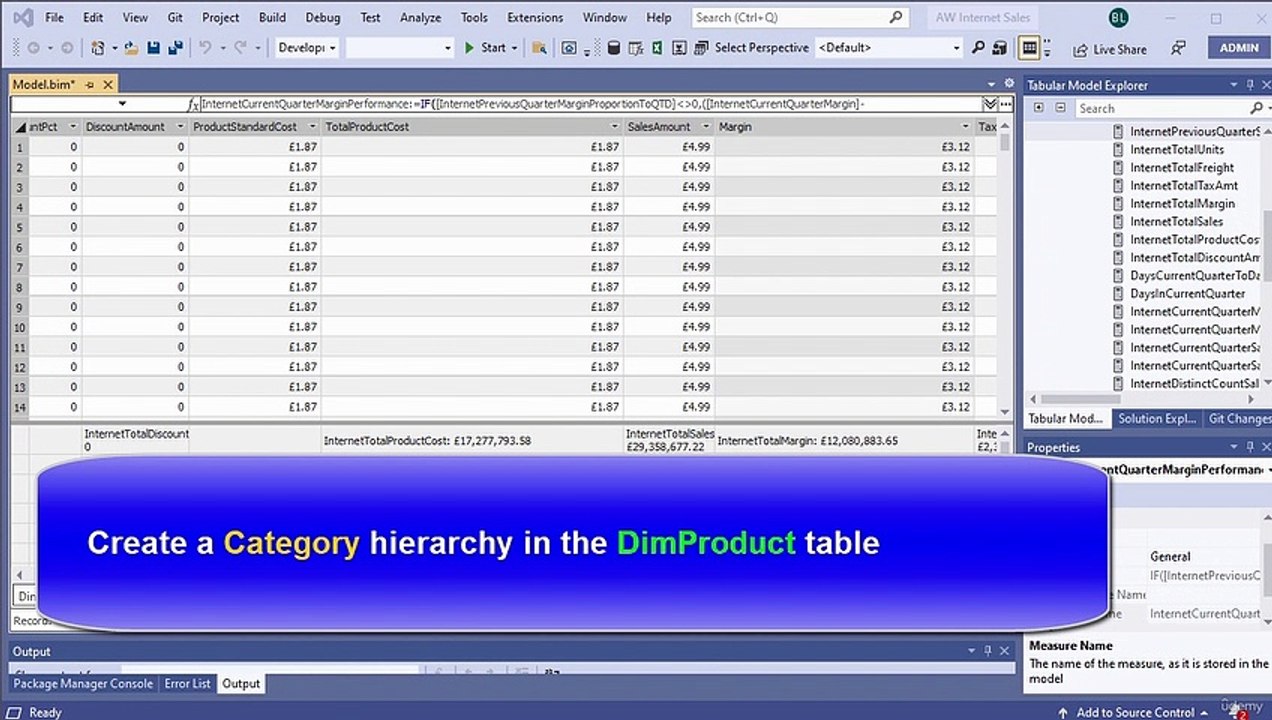Open SalesAmount column filter dropdown

(706, 127)
